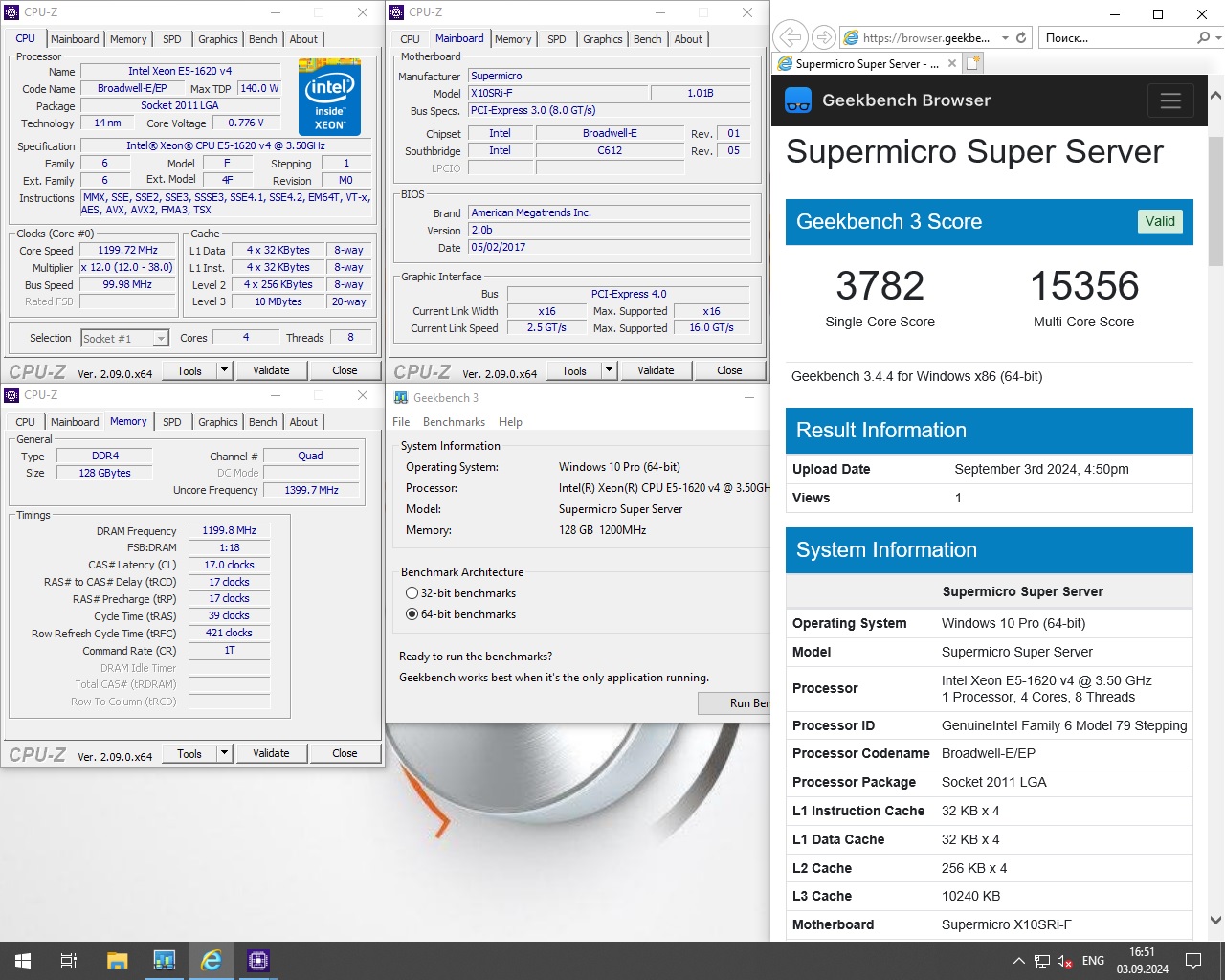Open the Geekbench Browser hamburger menu

1170,100
